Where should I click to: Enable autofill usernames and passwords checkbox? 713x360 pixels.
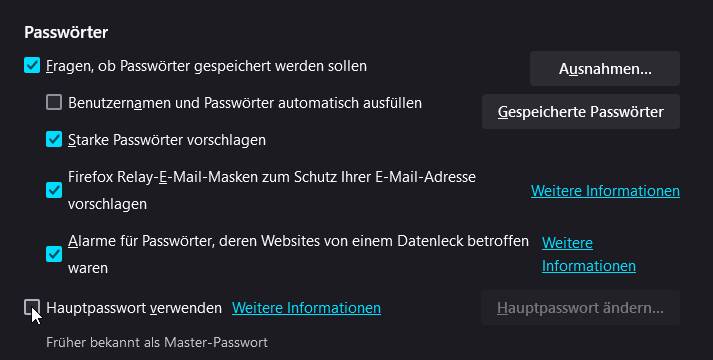[x=54, y=102]
